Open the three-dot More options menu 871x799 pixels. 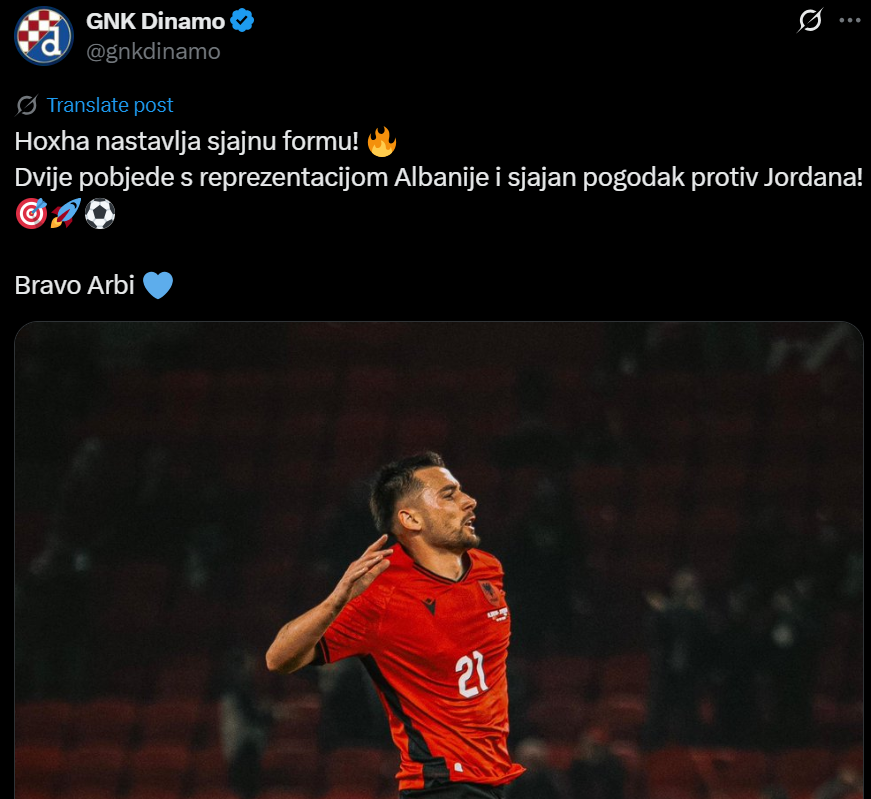pos(849,21)
